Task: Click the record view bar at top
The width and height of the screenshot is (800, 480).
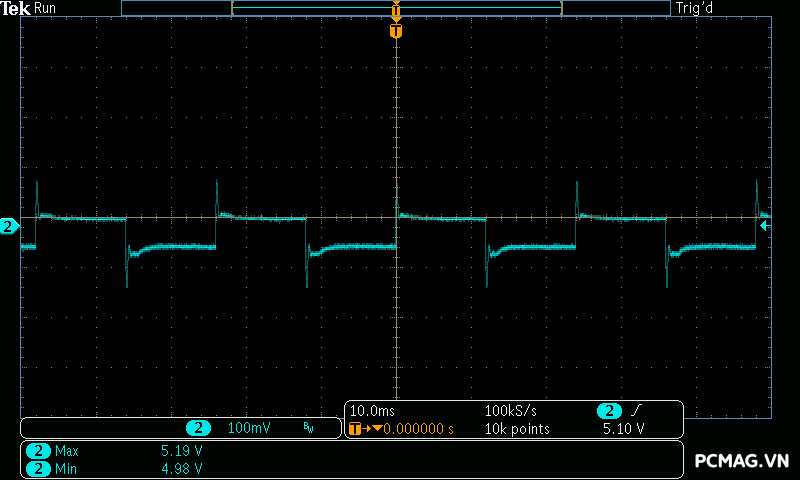Action: pos(396,8)
